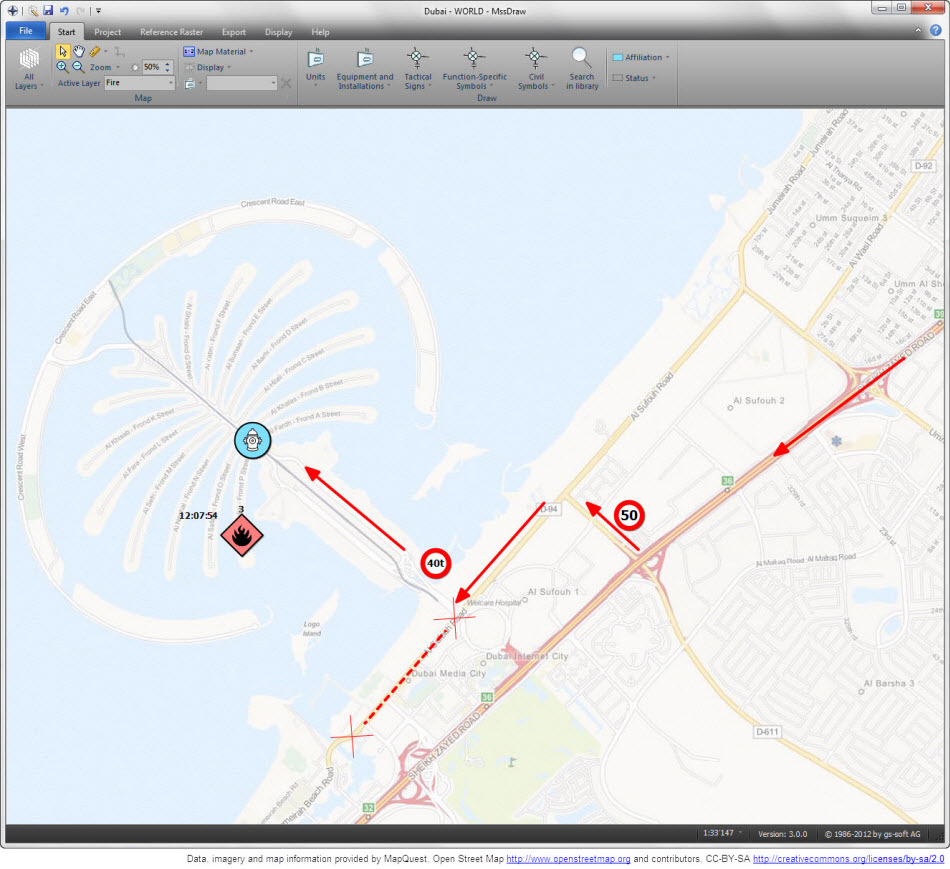This screenshot has height=869, width=950.
Task: Click the Help question mark icon
Action: 938,31
